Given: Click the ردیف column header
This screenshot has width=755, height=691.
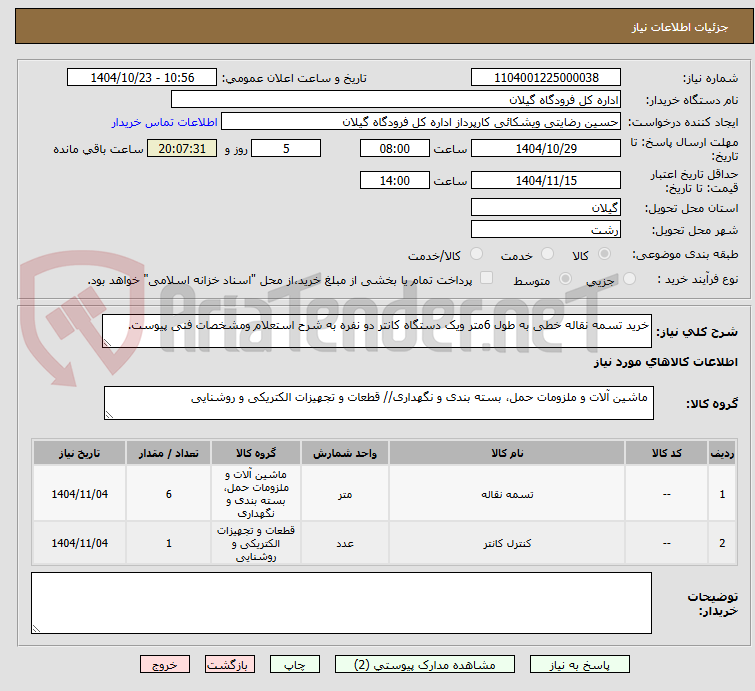Looking at the screenshot, I should (x=722, y=453).
